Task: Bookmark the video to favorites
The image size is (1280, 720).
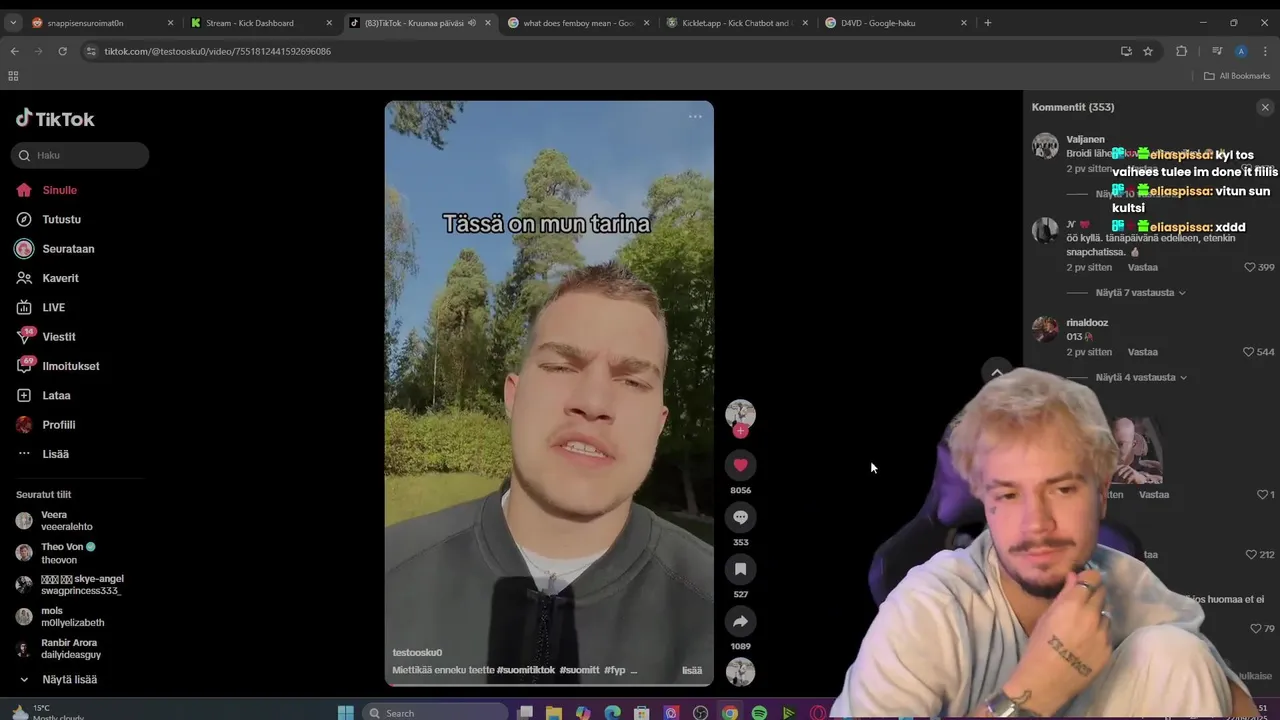Action: tap(740, 569)
